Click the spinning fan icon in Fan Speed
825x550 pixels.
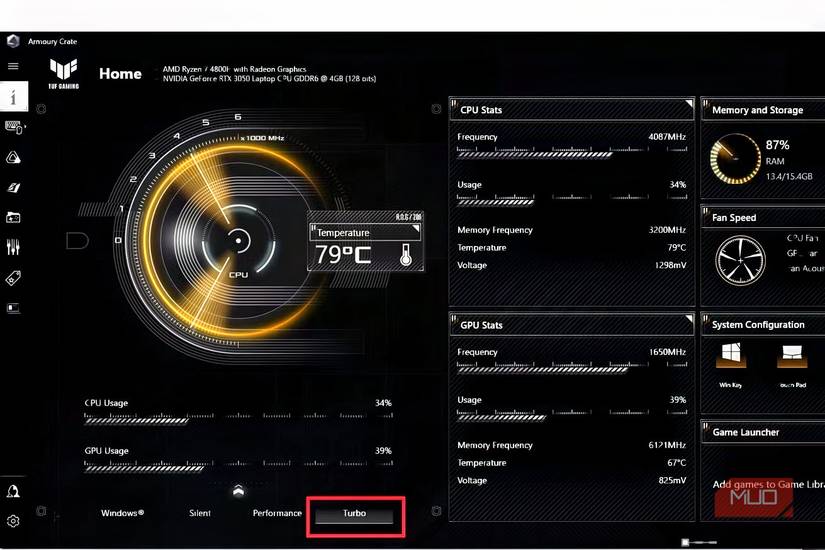pos(740,261)
